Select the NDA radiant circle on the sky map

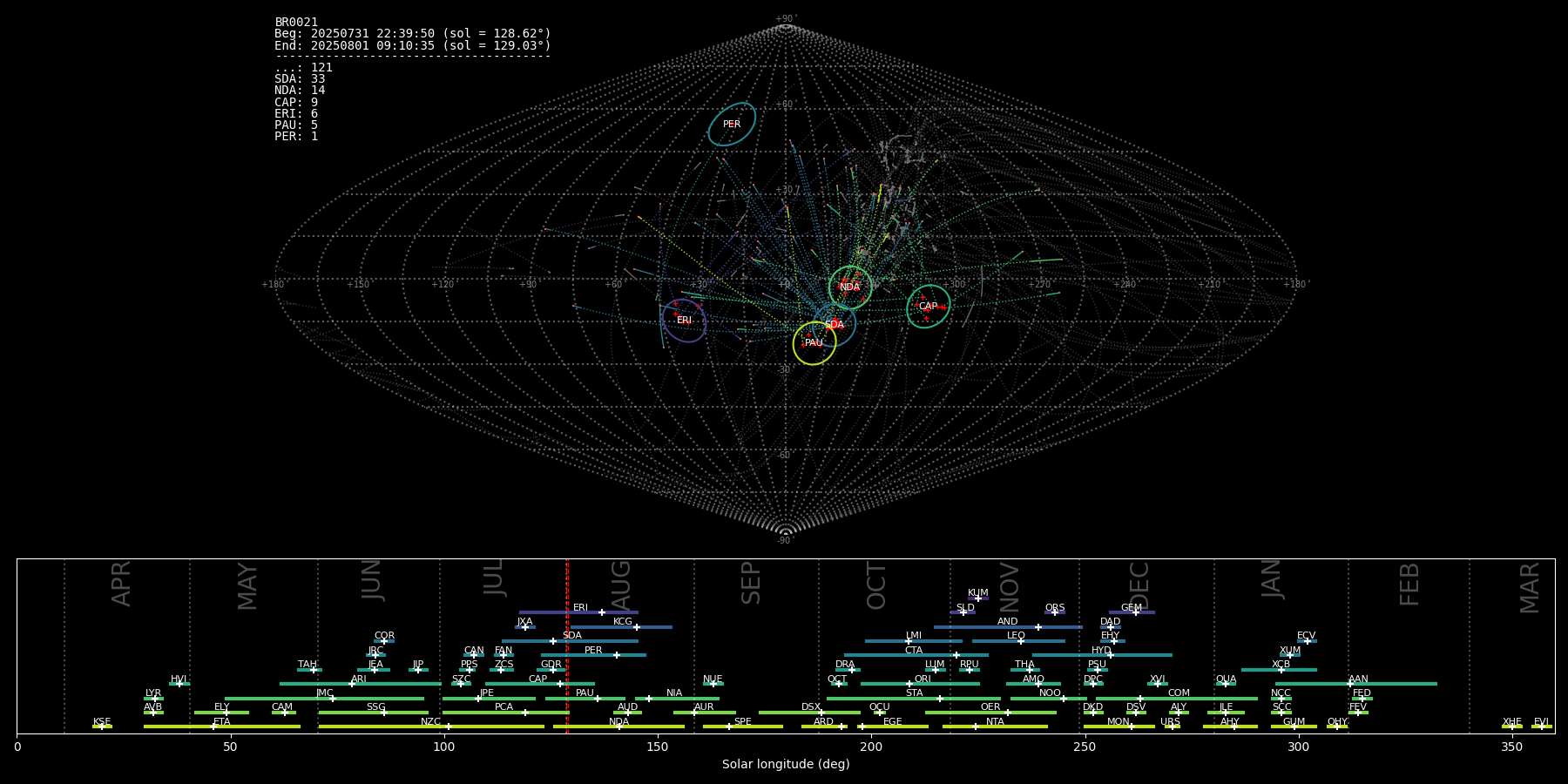(850, 287)
